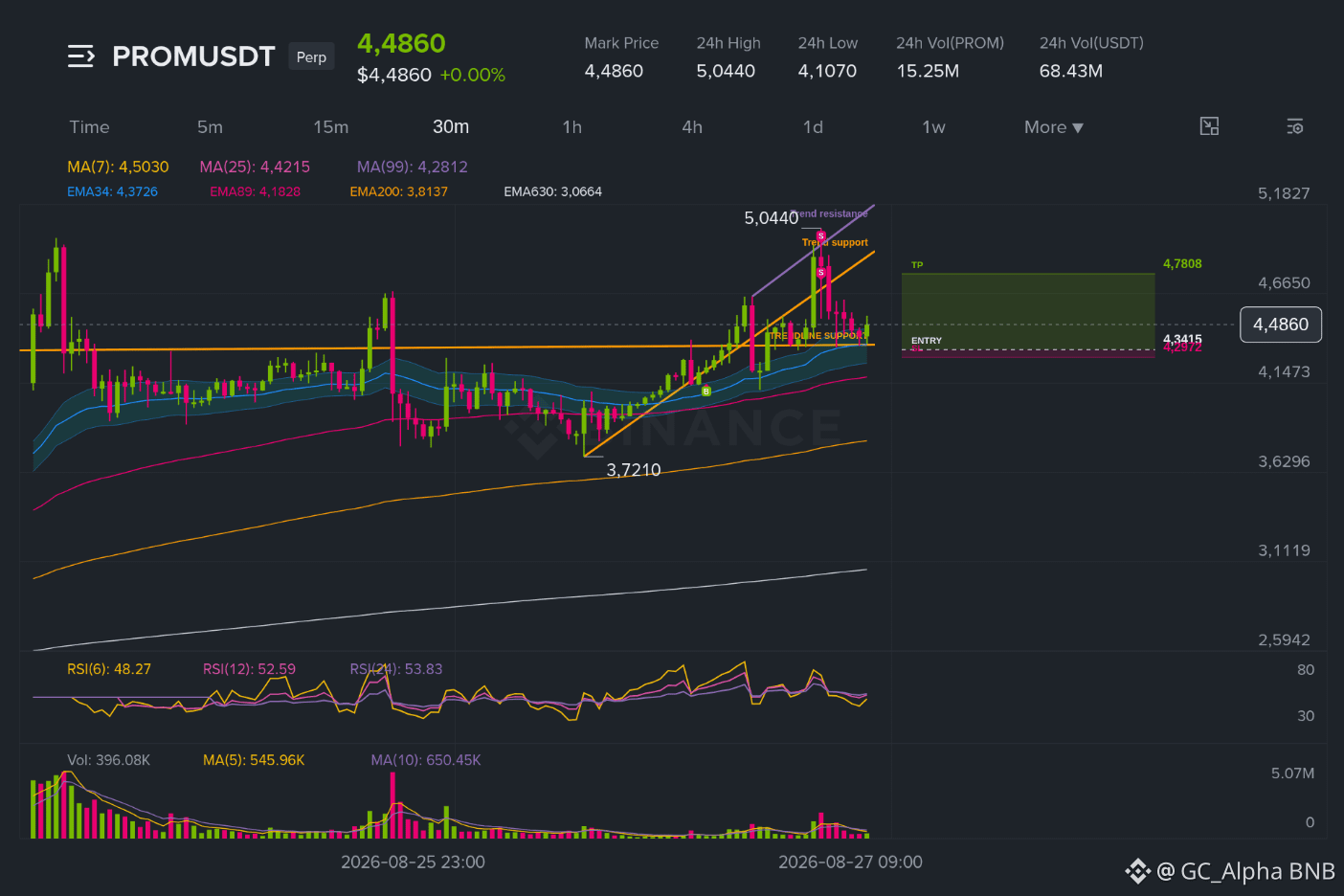This screenshot has width=1344, height=896.
Task: Open the chart layout icon
Action: [x=1209, y=126]
